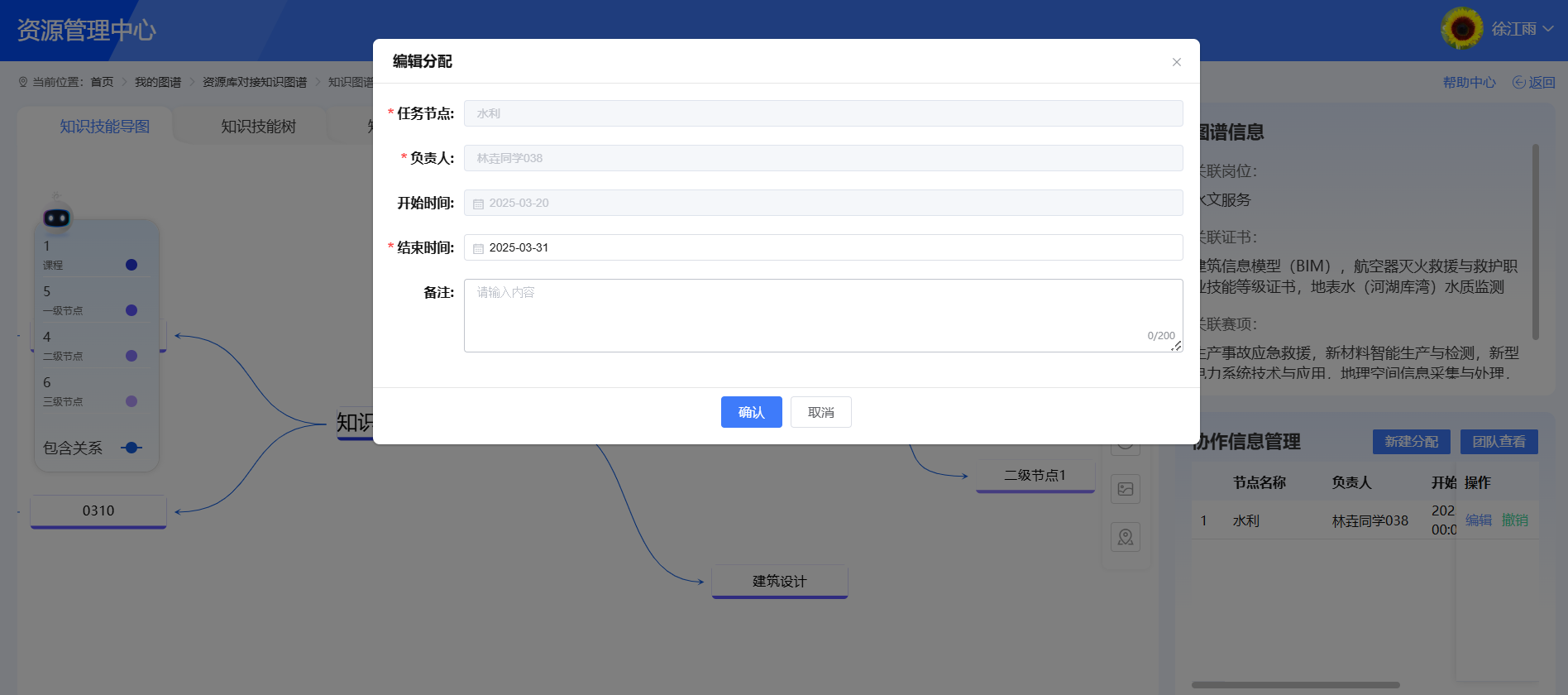Click the location marker icon beside 当前位置
The width and height of the screenshot is (1568, 695).
click(23, 82)
